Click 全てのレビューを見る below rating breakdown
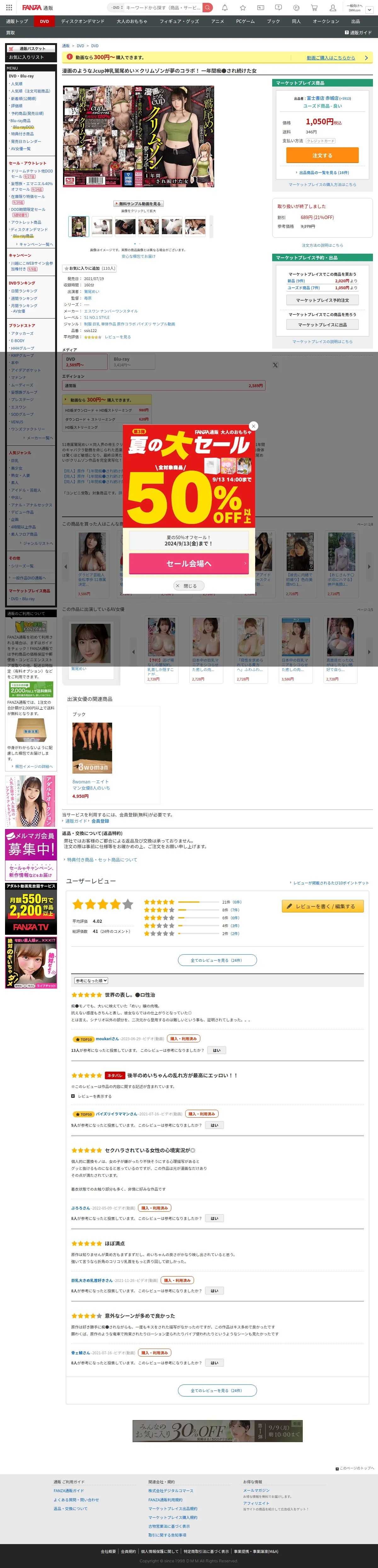Image resolution: width=378 pixels, height=1568 pixels. tap(217, 960)
